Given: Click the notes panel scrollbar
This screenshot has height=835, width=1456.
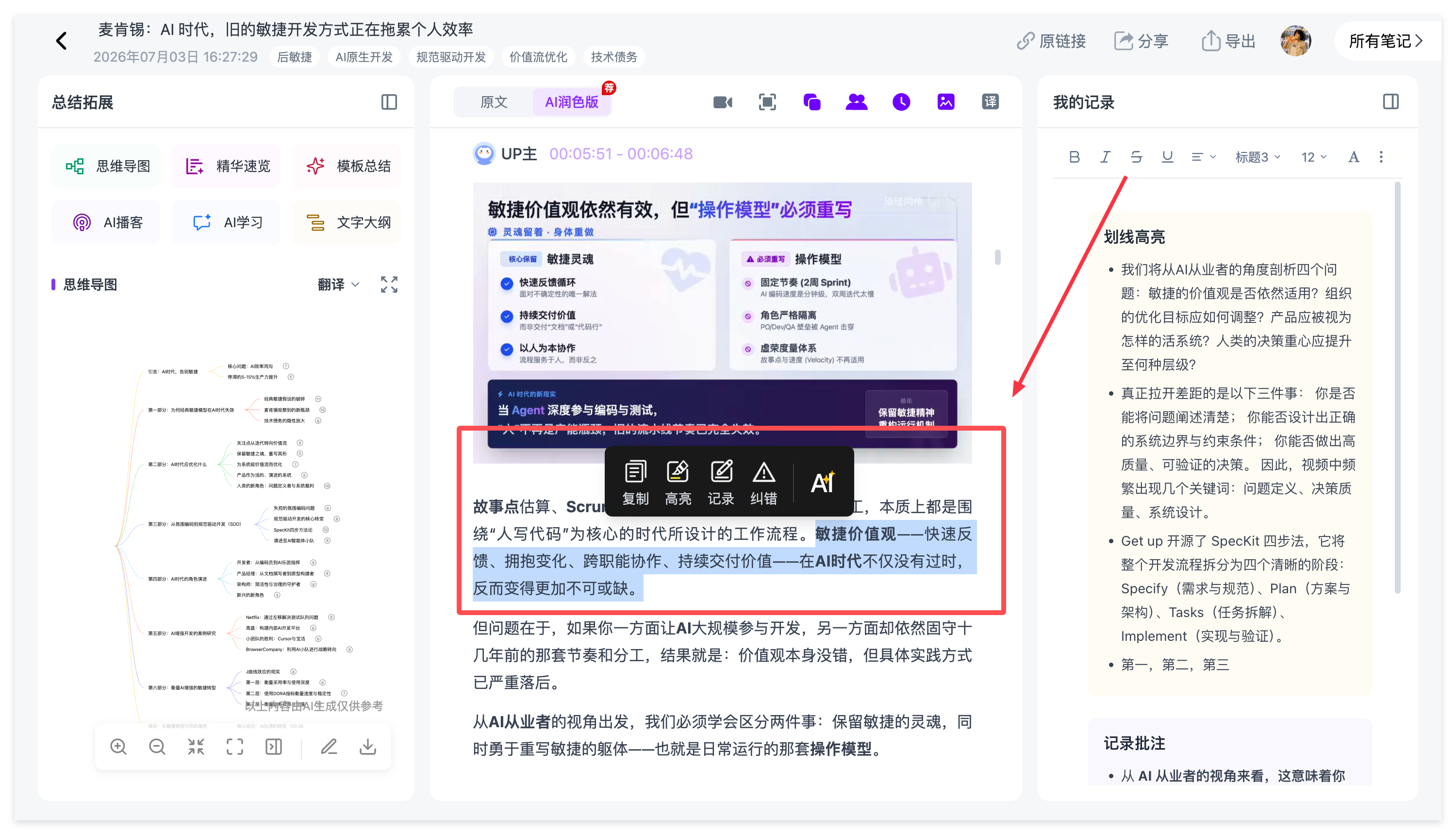Looking at the screenshot, I should click(1398, 388).
